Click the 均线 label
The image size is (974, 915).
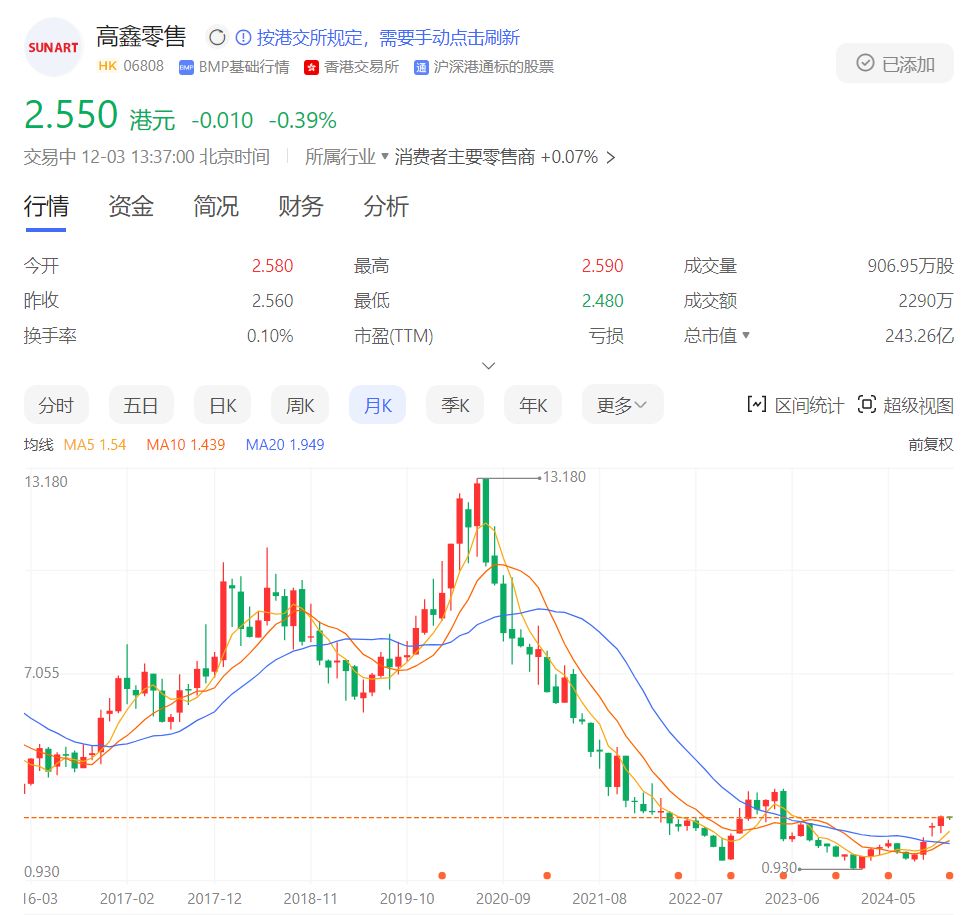[39, 445]
